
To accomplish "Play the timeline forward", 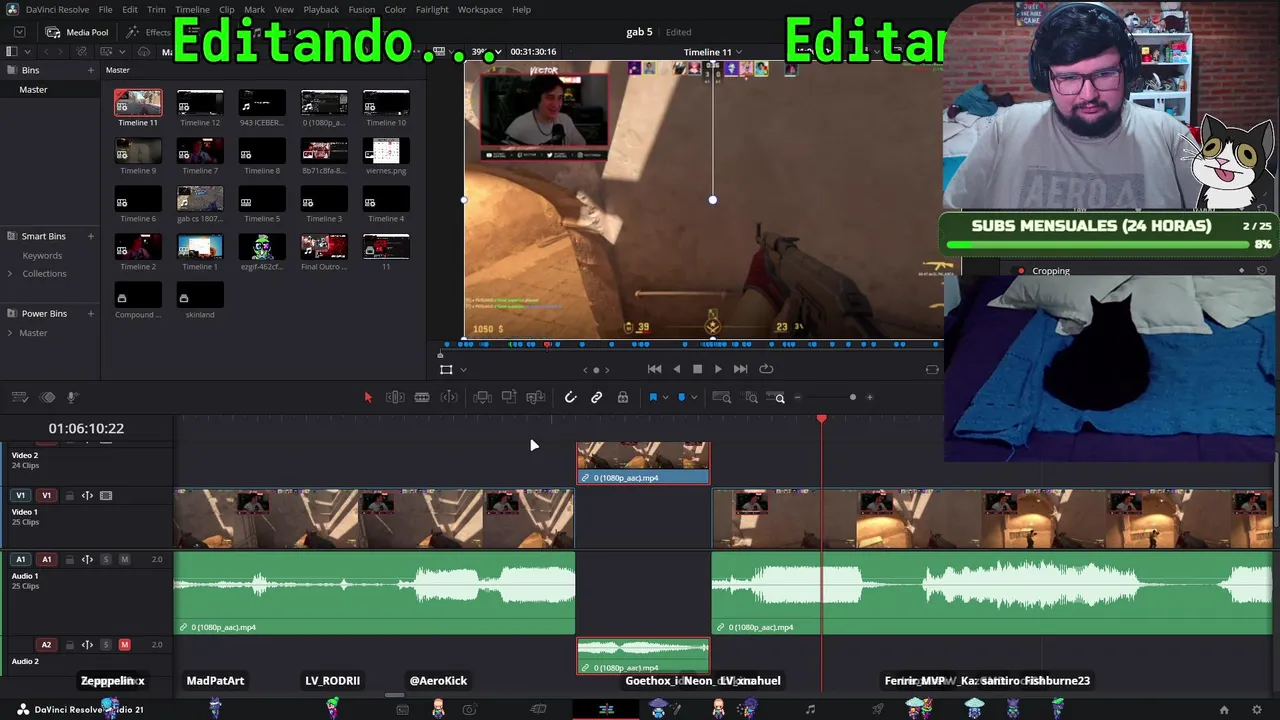I will point(718,369).
